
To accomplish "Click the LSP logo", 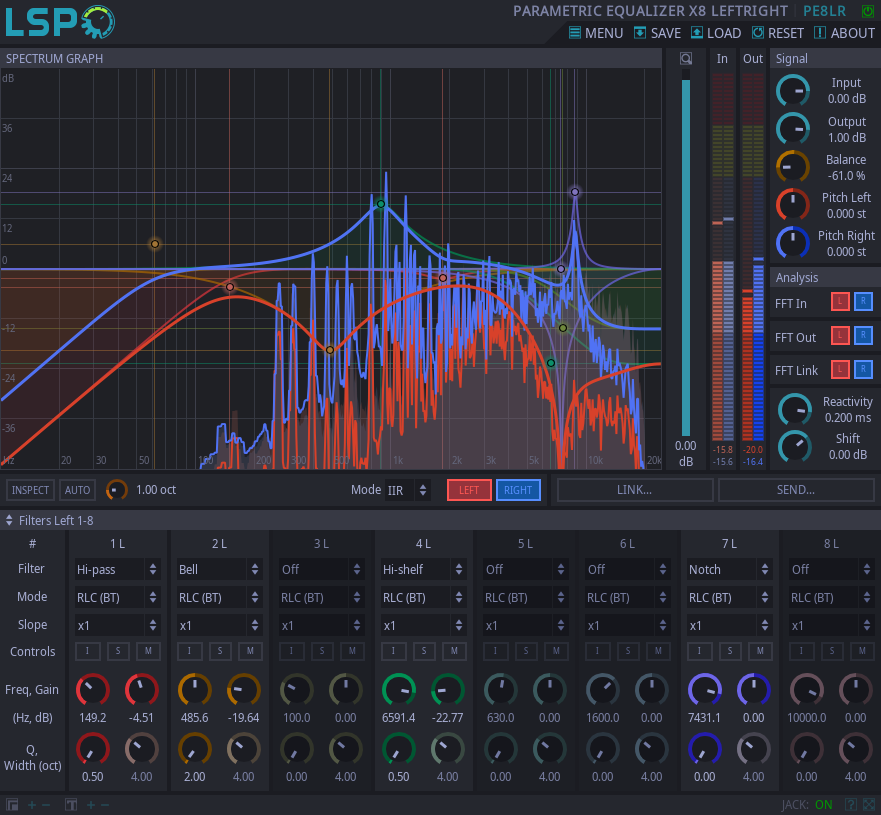I will (60, 22).
